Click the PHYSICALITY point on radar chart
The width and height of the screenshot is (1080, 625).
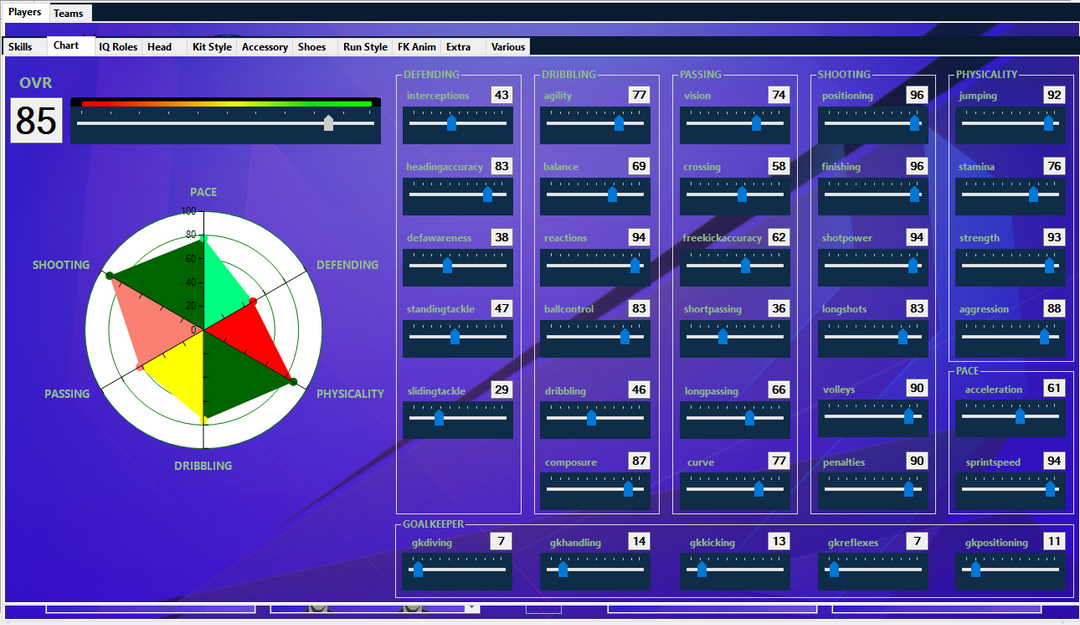[293, 381]
